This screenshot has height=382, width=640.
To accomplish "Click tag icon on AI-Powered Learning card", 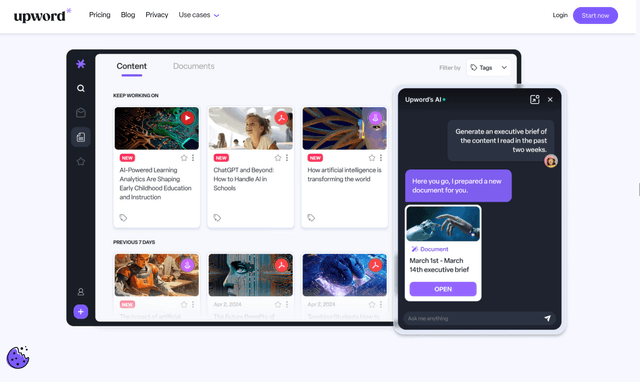I will point(123,218).
